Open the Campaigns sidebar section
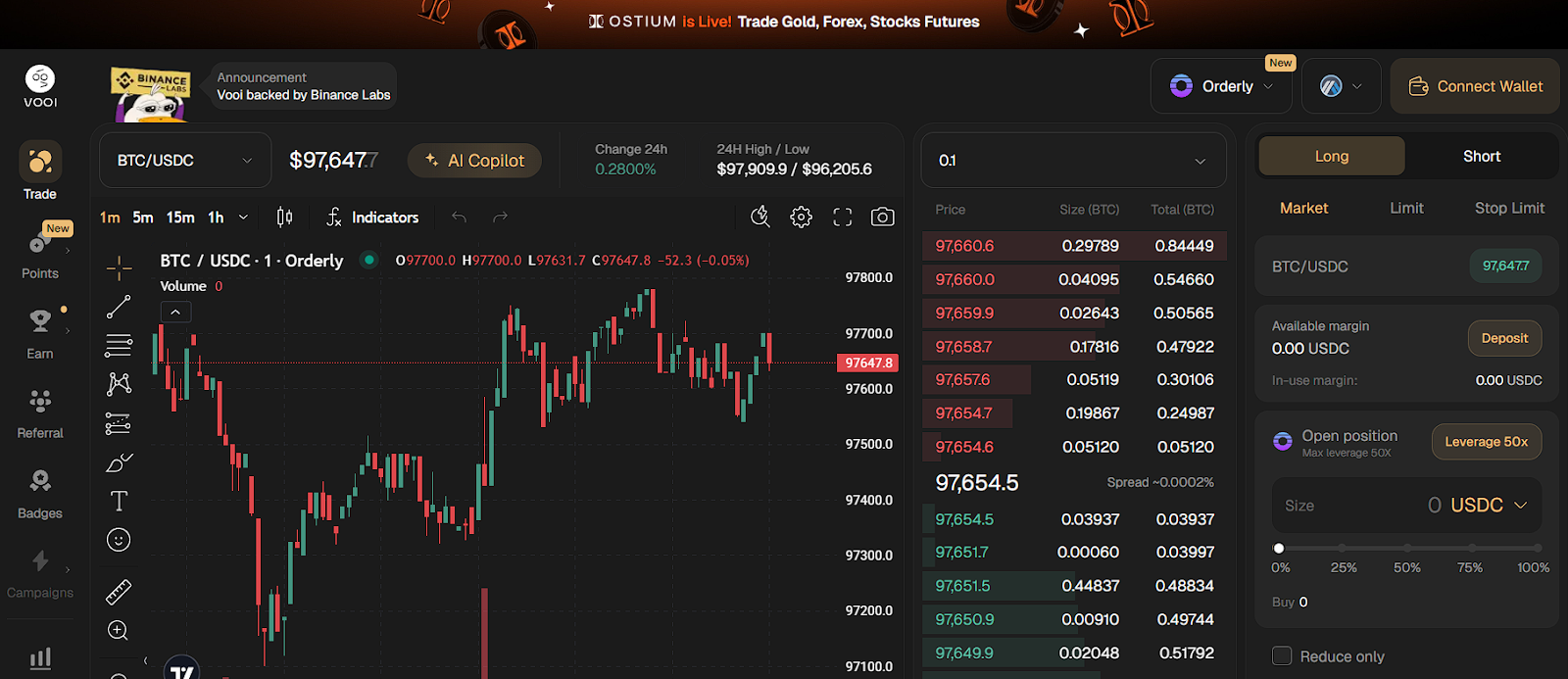Screen dimensions: 1568x679 coord(40,573)
